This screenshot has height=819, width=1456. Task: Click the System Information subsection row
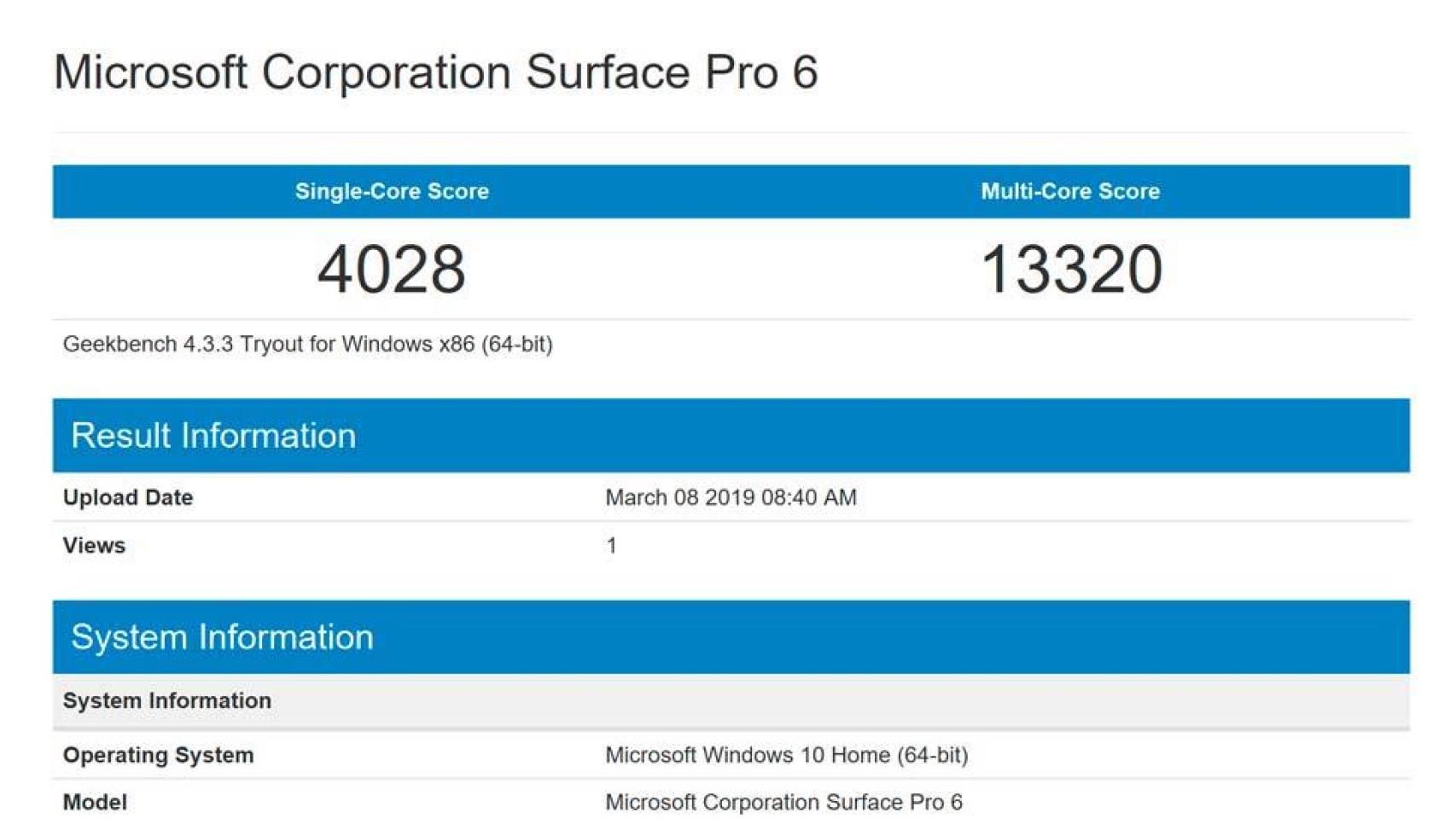(x=167, y=700)
